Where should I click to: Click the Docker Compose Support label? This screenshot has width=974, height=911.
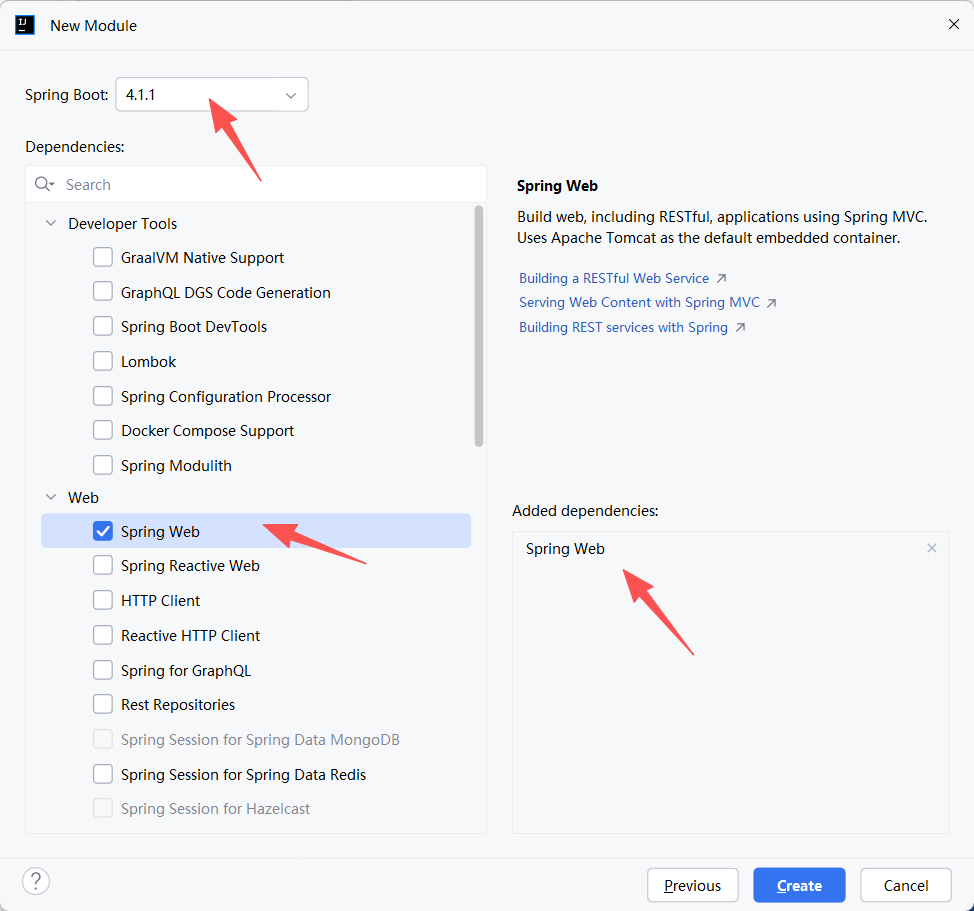pyautogui.click(x=207, y=430)
